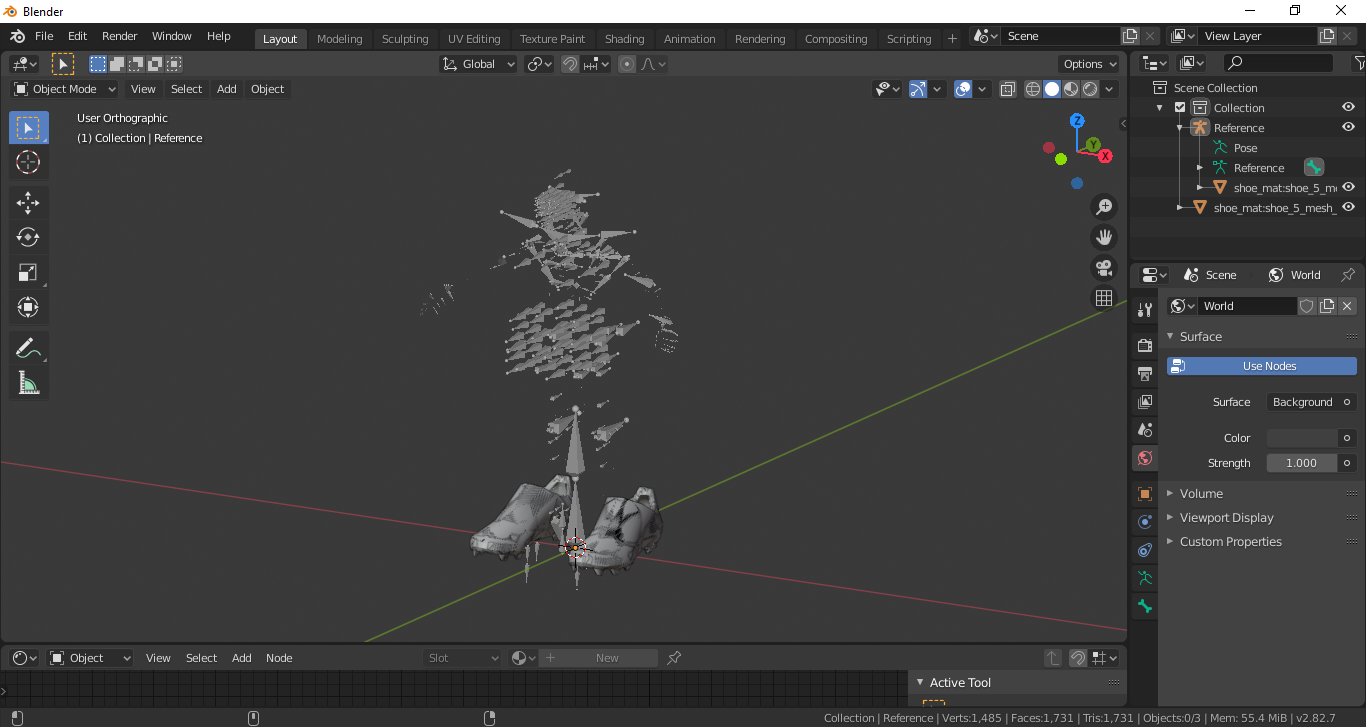Open the viewport Select menu

click(186, 89)
